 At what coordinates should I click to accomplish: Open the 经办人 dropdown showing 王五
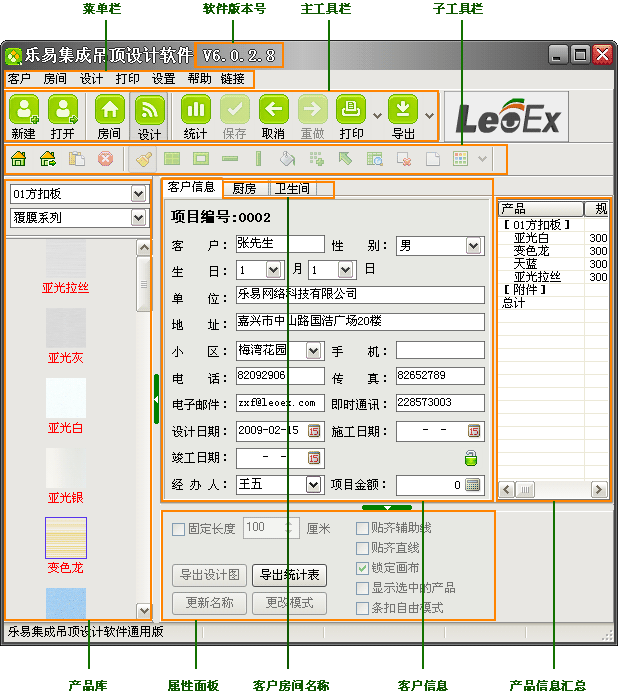(313, 485)
